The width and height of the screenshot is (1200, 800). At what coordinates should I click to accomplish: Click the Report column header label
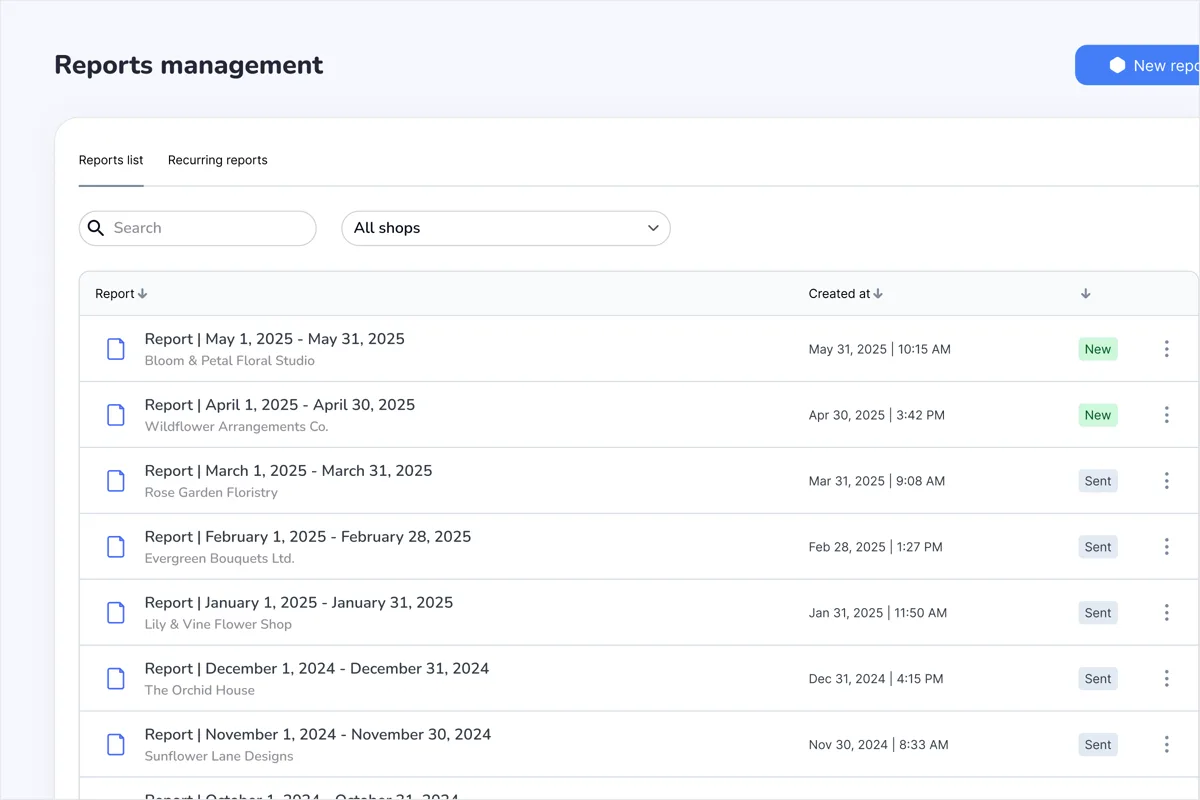coord(115,294)
